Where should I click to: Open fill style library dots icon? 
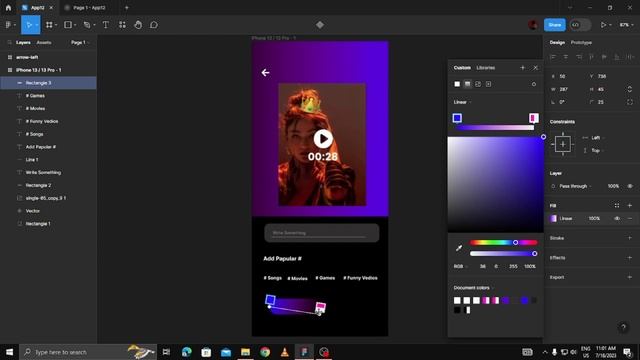(617, 205)
